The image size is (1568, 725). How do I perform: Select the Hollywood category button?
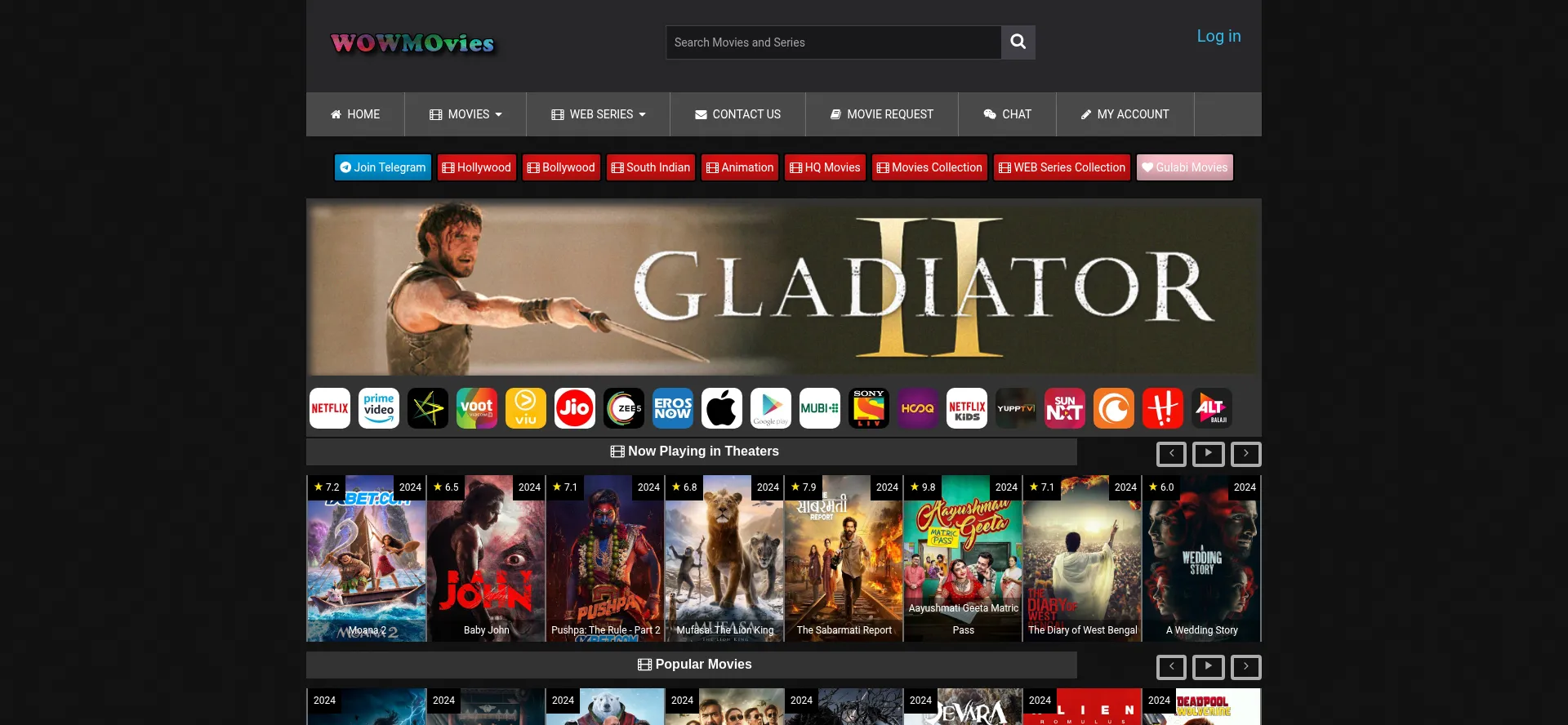coord(477,167)
